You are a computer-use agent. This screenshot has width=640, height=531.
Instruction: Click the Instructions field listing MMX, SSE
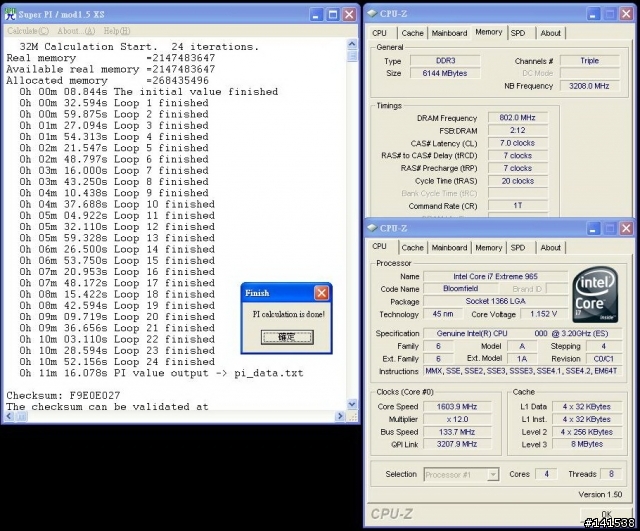[x=523, y=371]
